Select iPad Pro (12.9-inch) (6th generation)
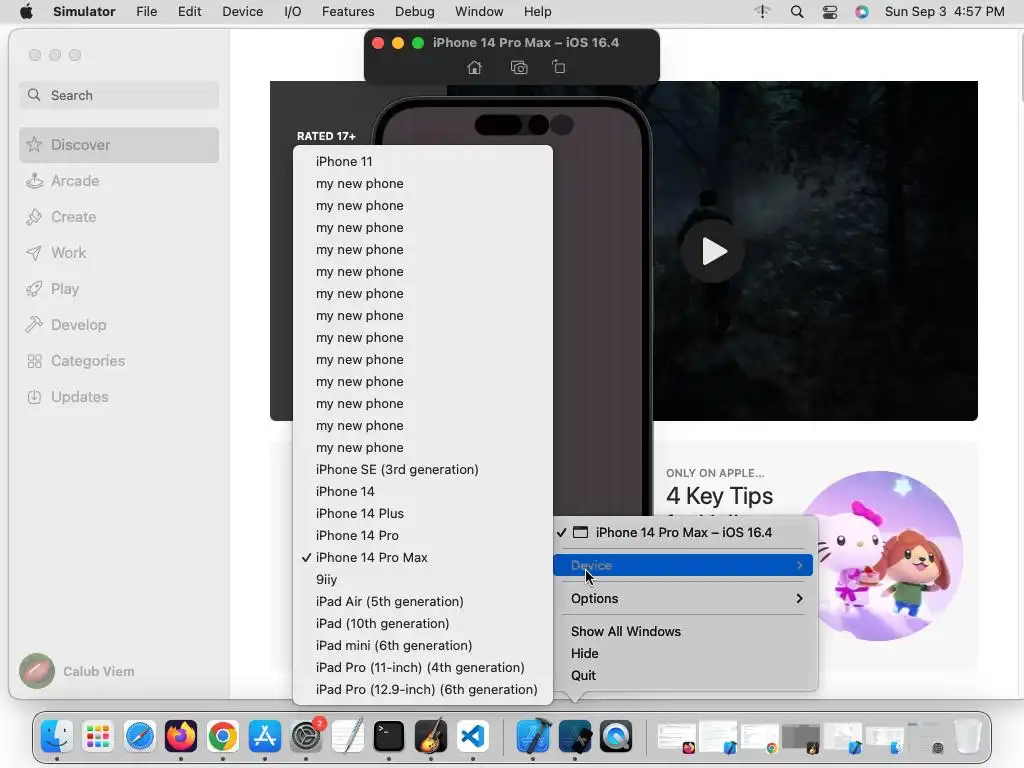 pos(423,690)
